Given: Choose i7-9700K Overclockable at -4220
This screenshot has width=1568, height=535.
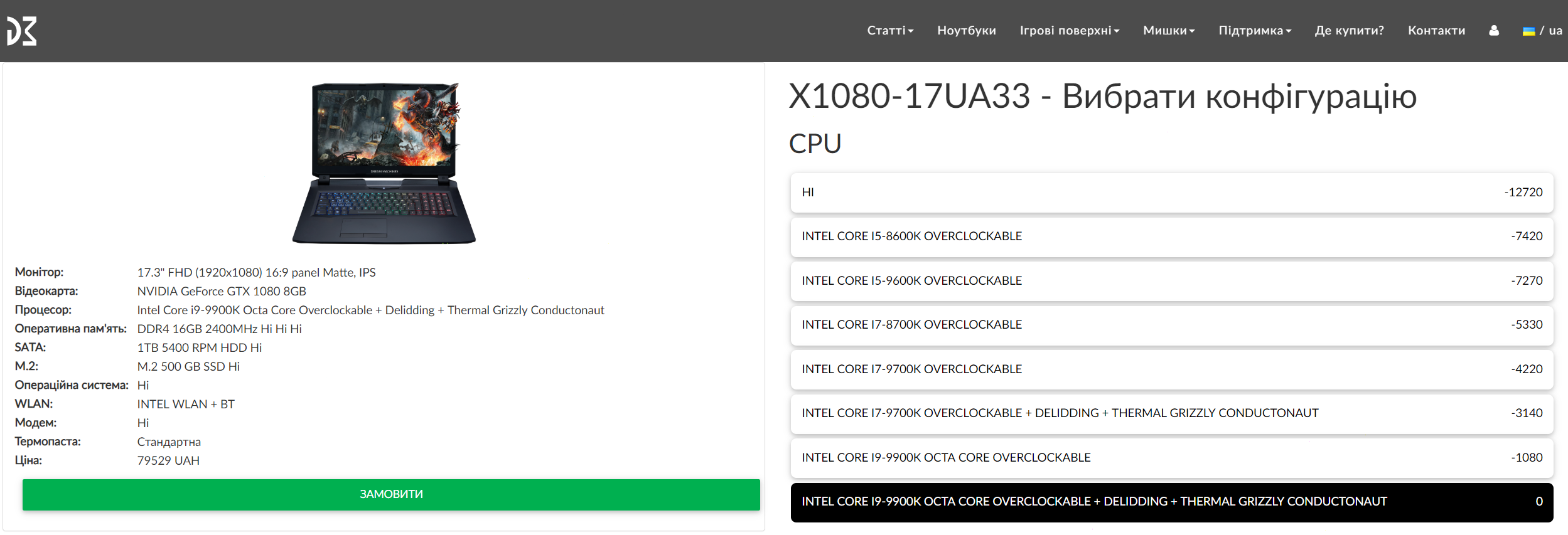Looking at the screenshot, I should point(1172,369).
